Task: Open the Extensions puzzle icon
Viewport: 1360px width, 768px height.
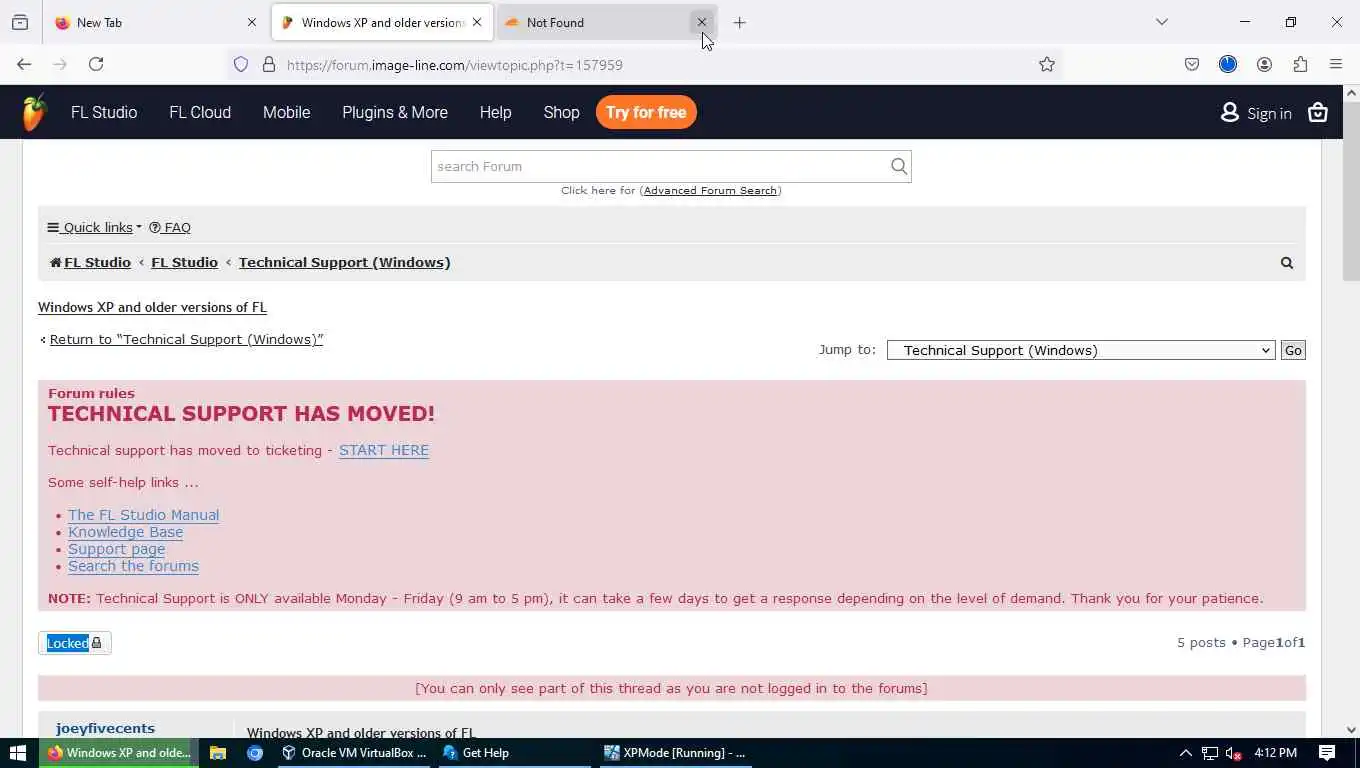Action: point(1300,65)
